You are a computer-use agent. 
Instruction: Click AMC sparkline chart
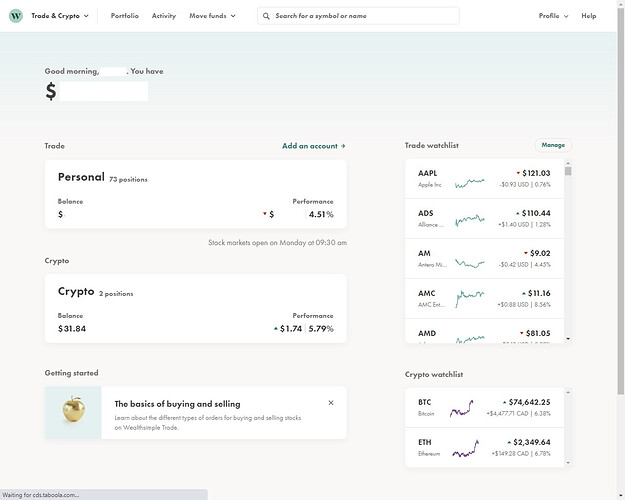pos(470,299)
